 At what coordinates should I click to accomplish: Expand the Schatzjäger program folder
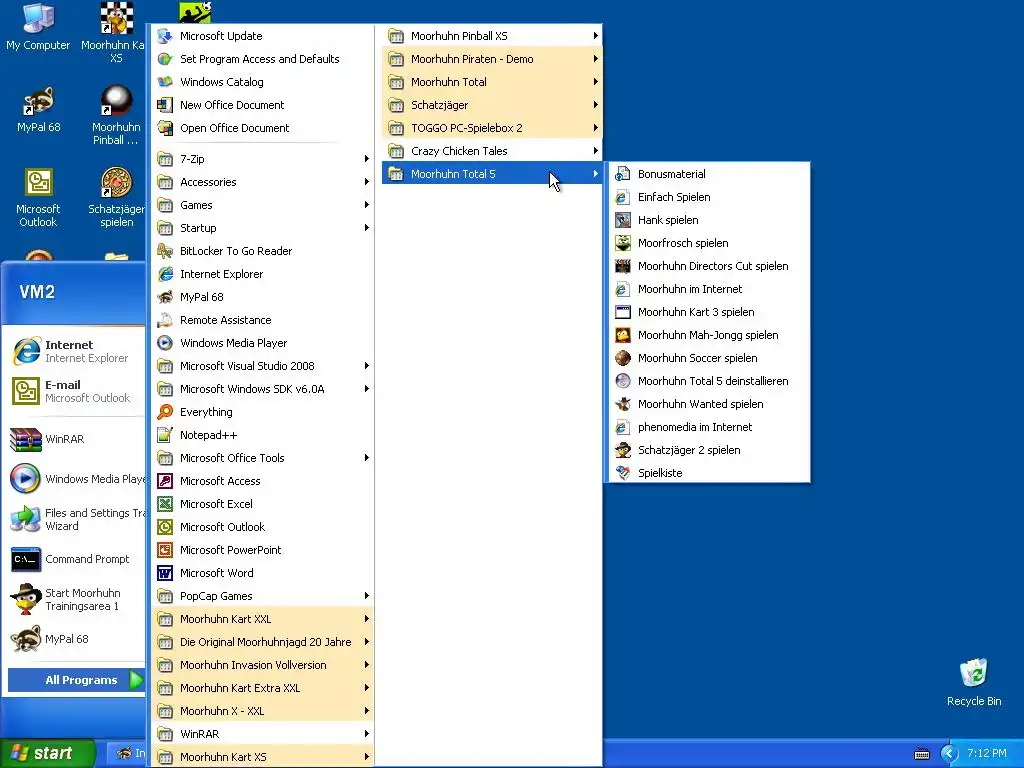[x=492, y=104]
